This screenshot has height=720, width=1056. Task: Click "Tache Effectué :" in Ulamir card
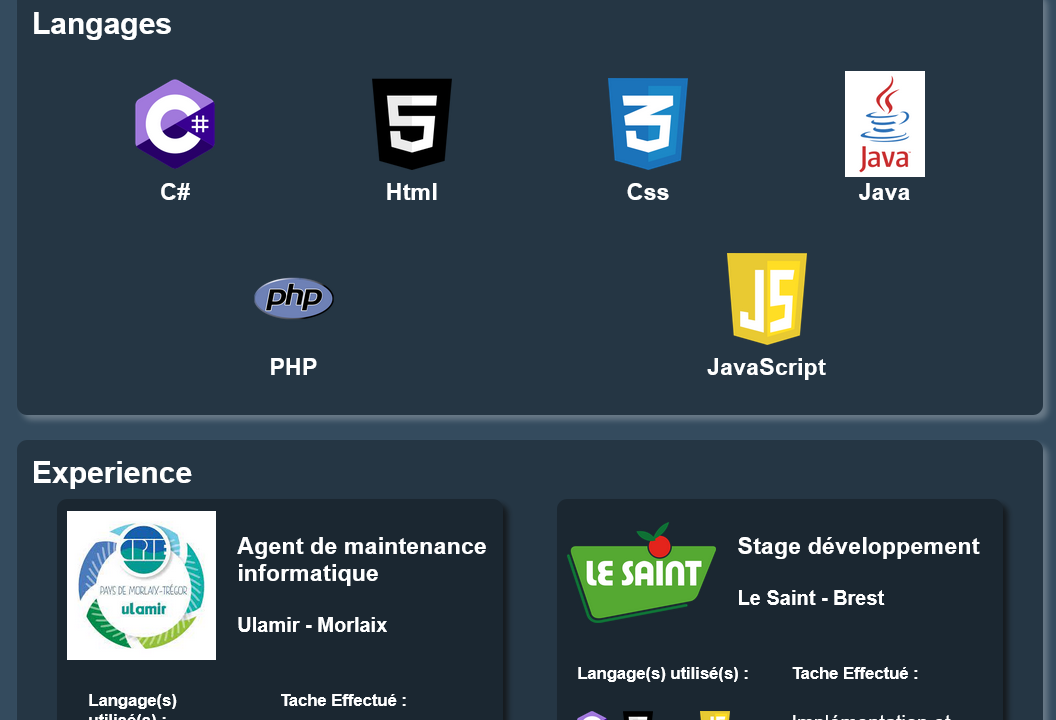pos(343,700)
